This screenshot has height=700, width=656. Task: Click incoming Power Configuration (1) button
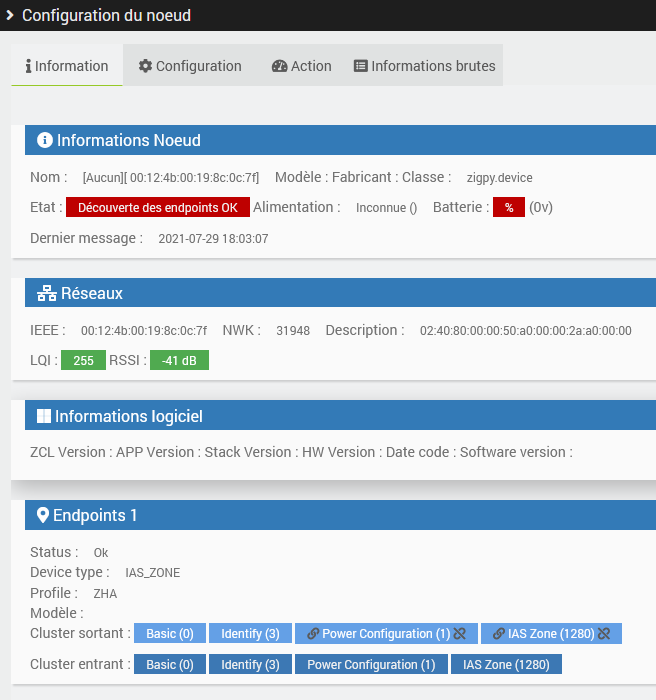pyautogui.click(x=371, y=664)
